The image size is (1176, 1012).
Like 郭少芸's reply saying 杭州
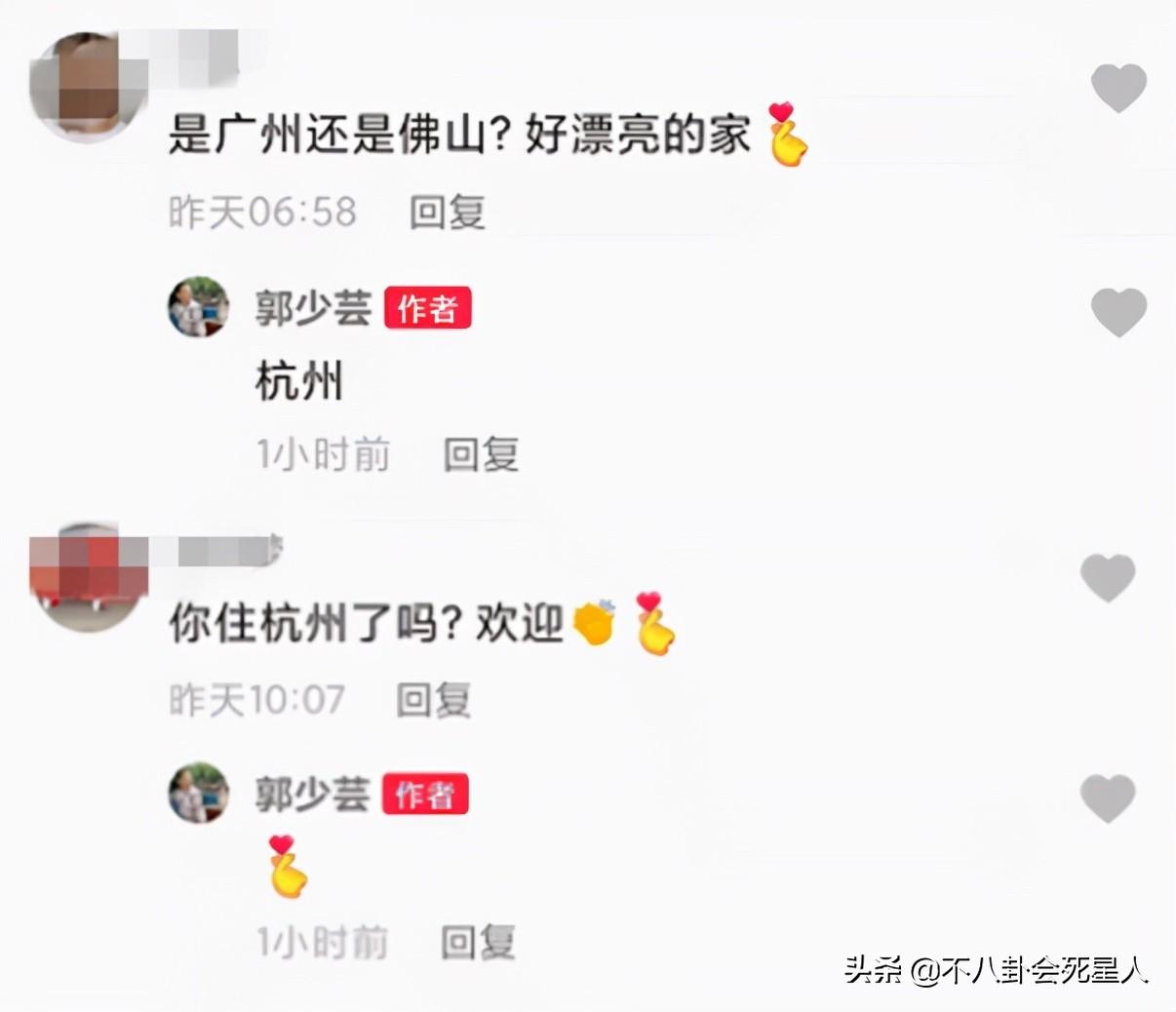[x=1118, y=312]
